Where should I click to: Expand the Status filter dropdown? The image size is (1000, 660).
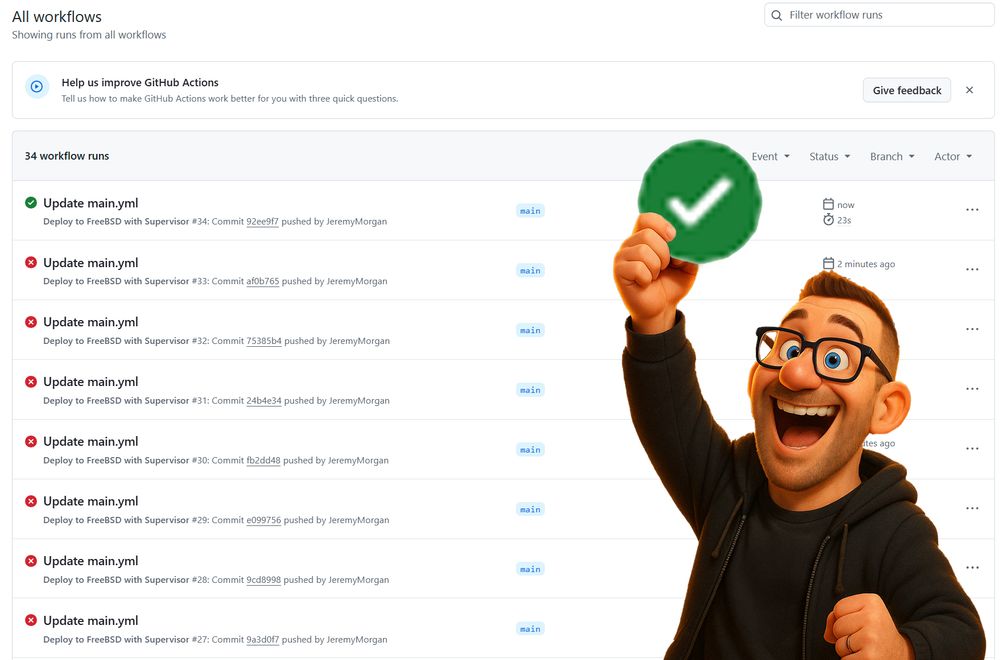coord(830,156)
